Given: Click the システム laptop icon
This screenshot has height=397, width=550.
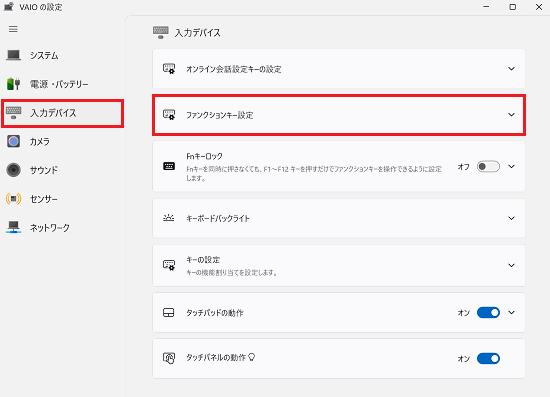Looking at the screenshot, I should [x=13, y=55].
